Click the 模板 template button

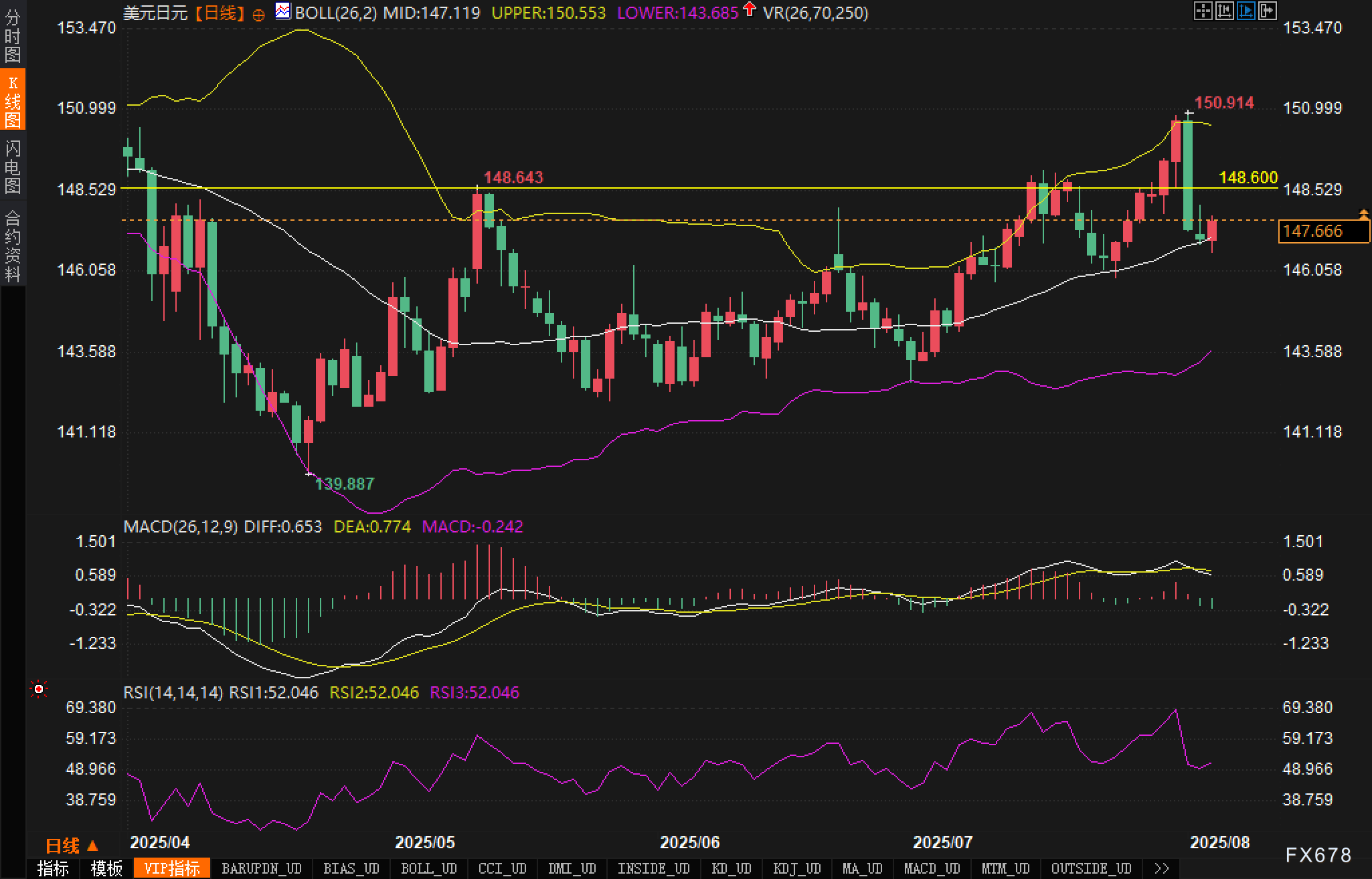(x=106, y=868)
